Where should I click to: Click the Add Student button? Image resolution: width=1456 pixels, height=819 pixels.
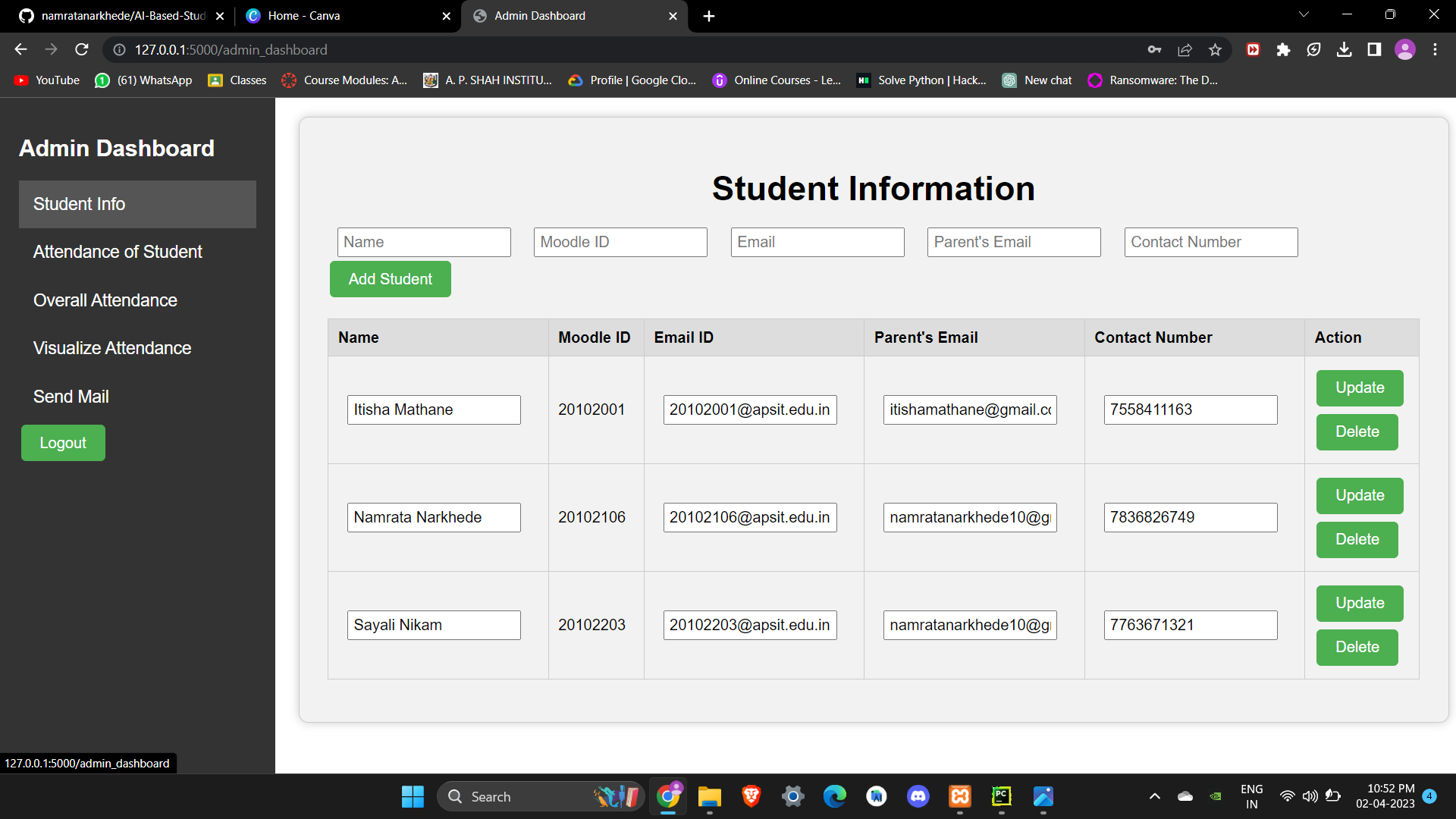tap(390, 279)
